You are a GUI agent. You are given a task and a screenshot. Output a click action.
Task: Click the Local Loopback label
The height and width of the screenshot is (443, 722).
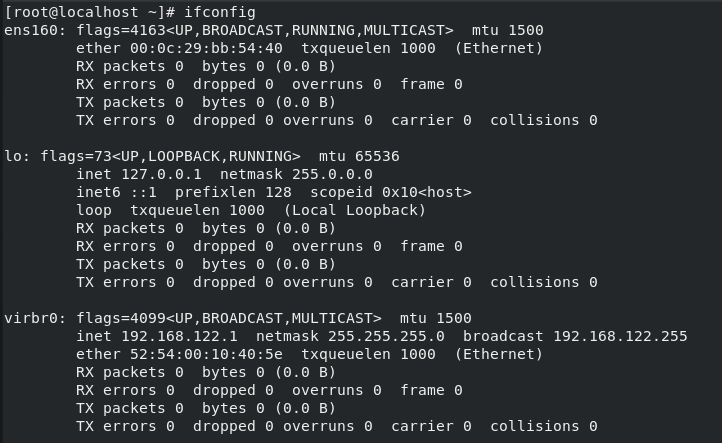(x=355, y=210)
